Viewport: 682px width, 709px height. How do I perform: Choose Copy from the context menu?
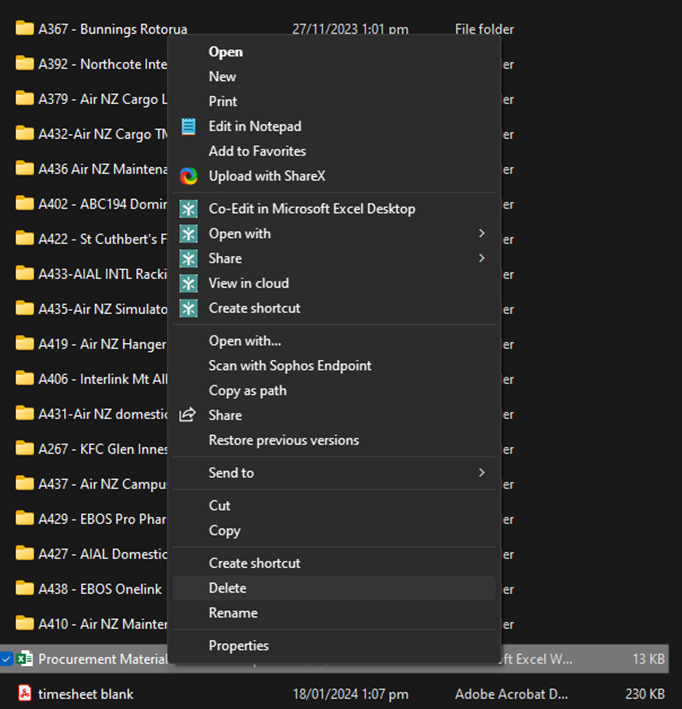coord(334,530)
